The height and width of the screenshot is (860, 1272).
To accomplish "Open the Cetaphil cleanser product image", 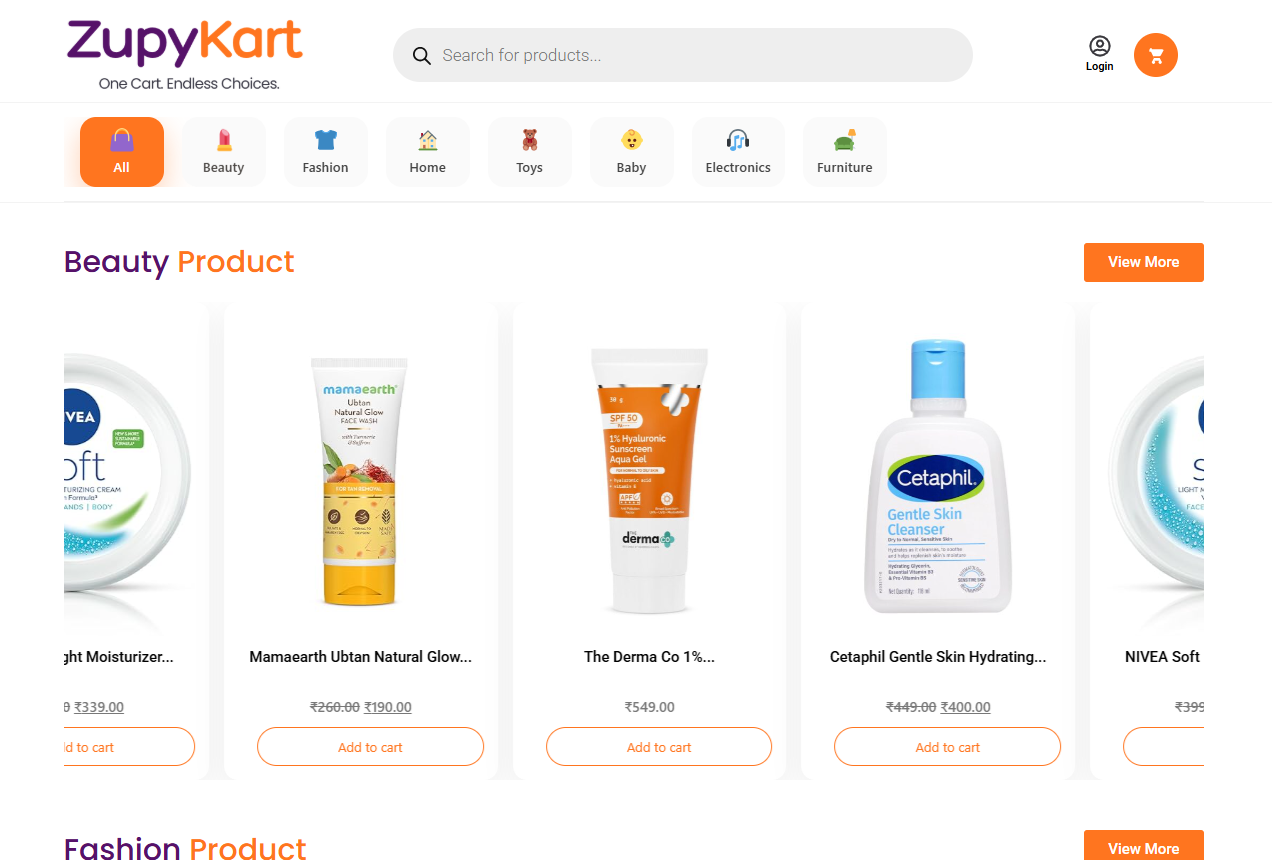I will click(938, 476).
